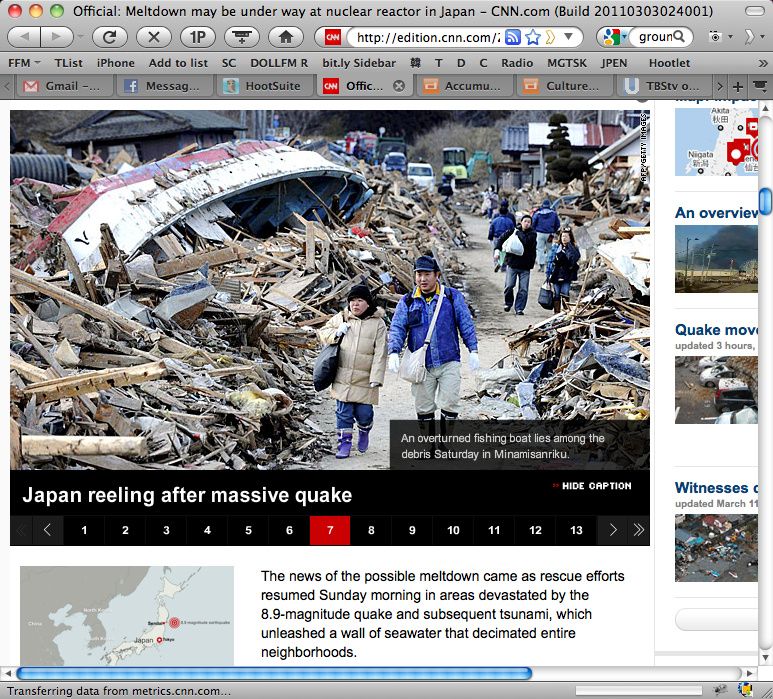Switch to the HootSuite tab
The height and width of the screenshot is (699, 773).
point(262,86)
